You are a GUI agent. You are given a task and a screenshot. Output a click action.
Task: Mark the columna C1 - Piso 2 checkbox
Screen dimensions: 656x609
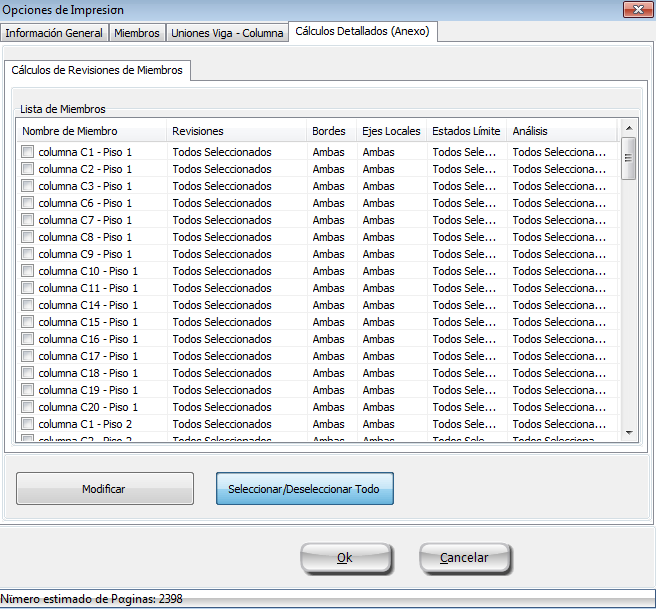click(28, 424)
